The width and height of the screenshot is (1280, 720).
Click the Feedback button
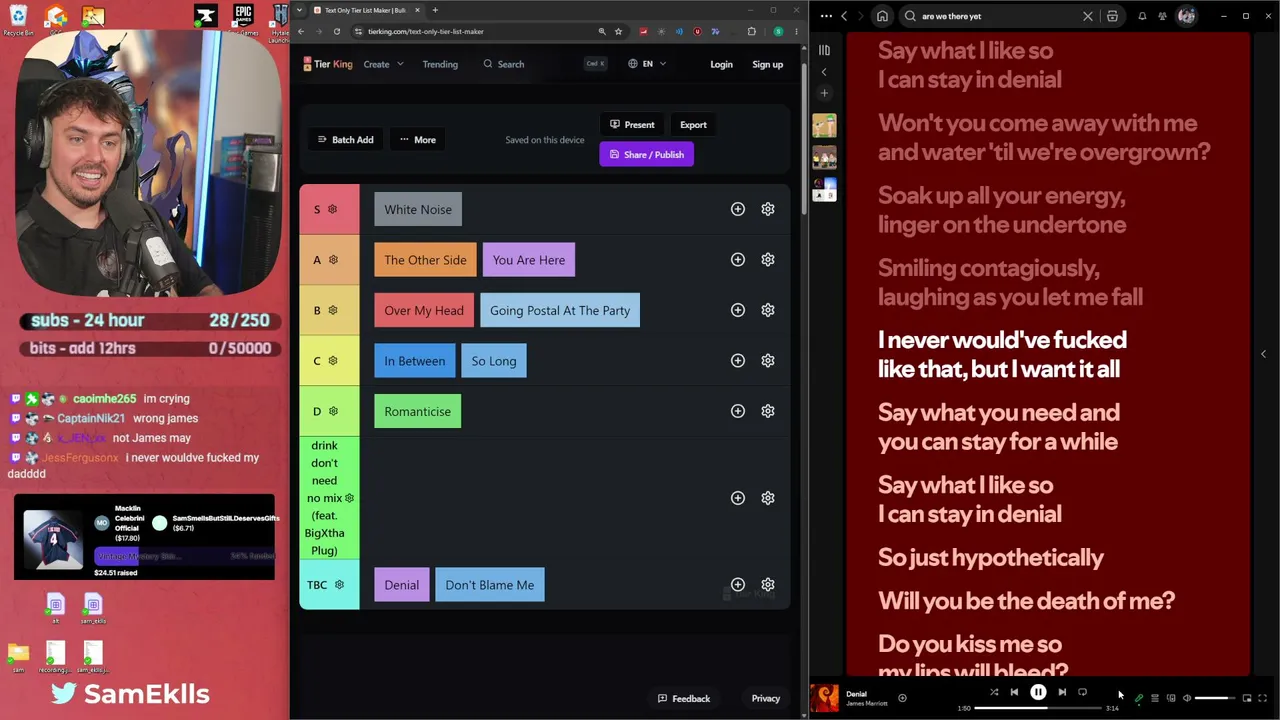point(684,699)
